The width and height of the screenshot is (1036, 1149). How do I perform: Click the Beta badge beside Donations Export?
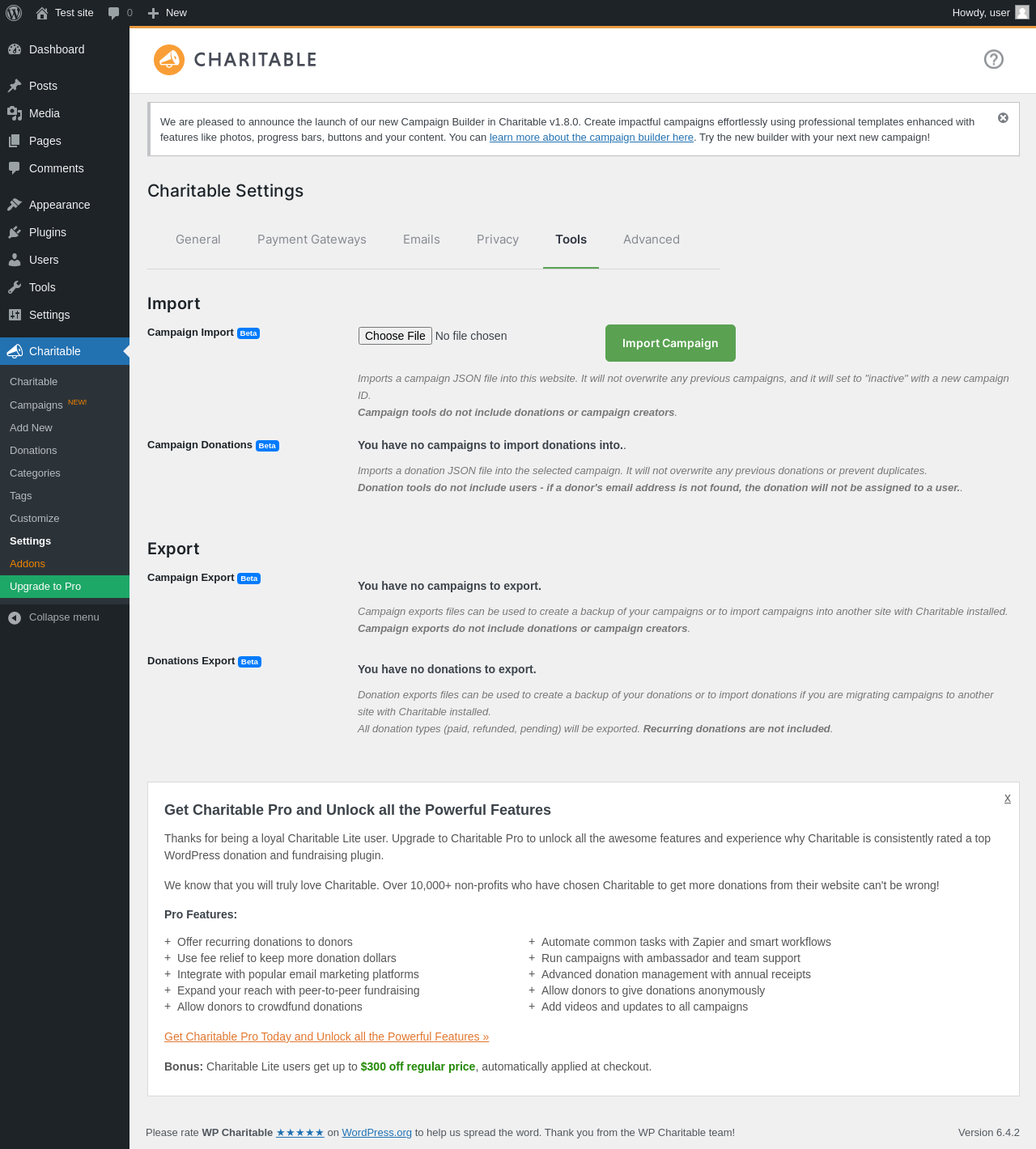(x=249, y=662)
